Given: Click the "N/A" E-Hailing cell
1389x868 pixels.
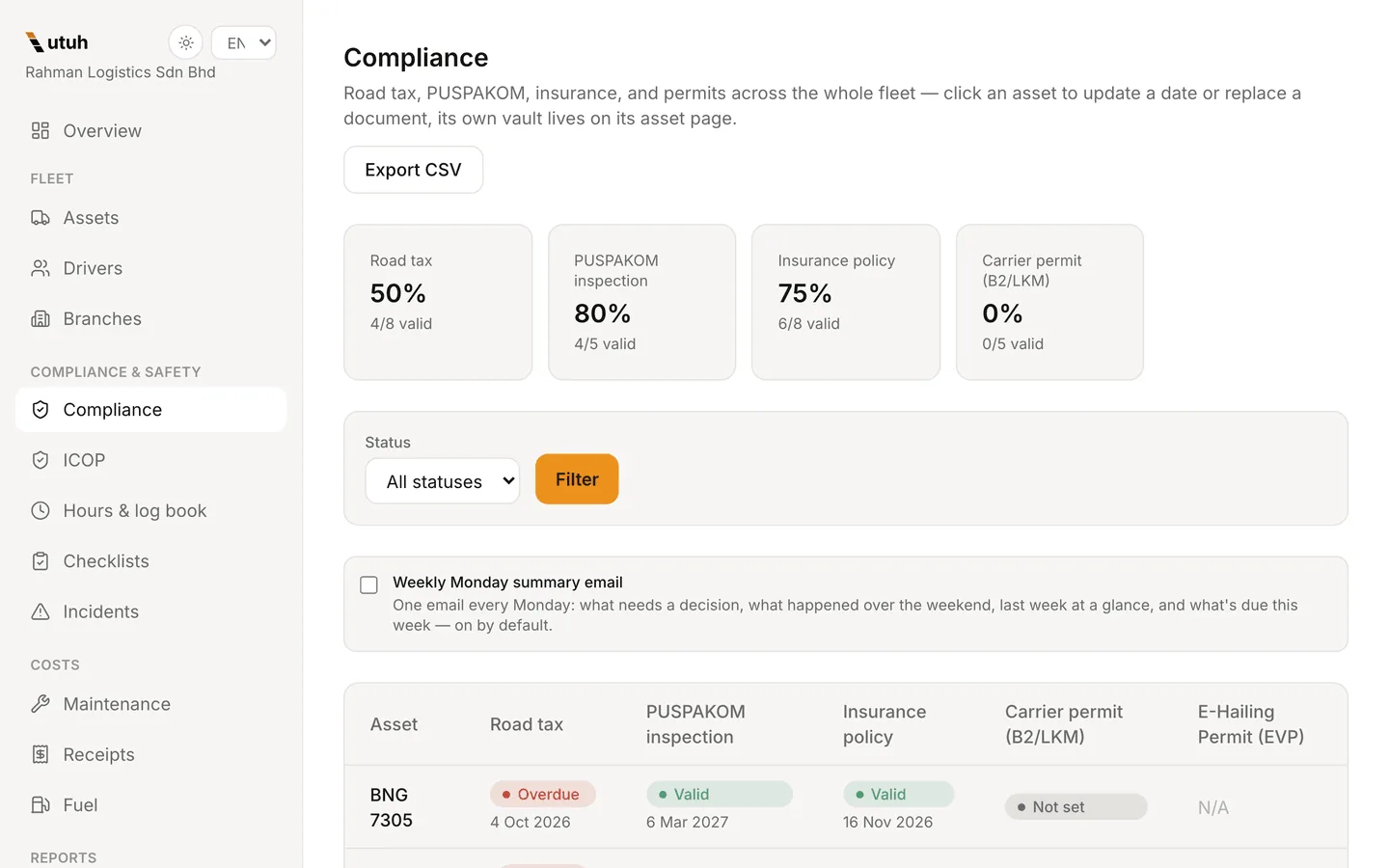Looking at the screenshot, I should (1213, 807).
